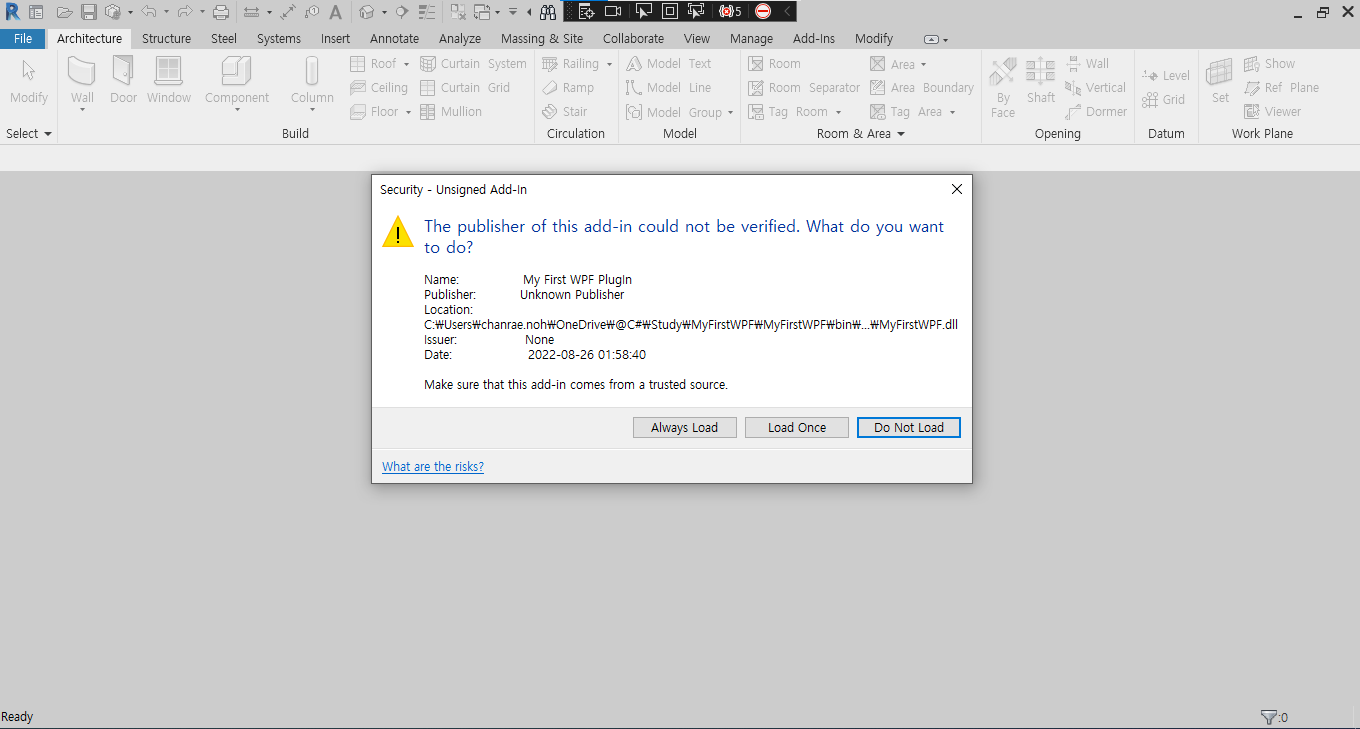Viewport: 1360px width, 729px height.
Task: Click the Set work plane tool
Action: (1220, 80)
